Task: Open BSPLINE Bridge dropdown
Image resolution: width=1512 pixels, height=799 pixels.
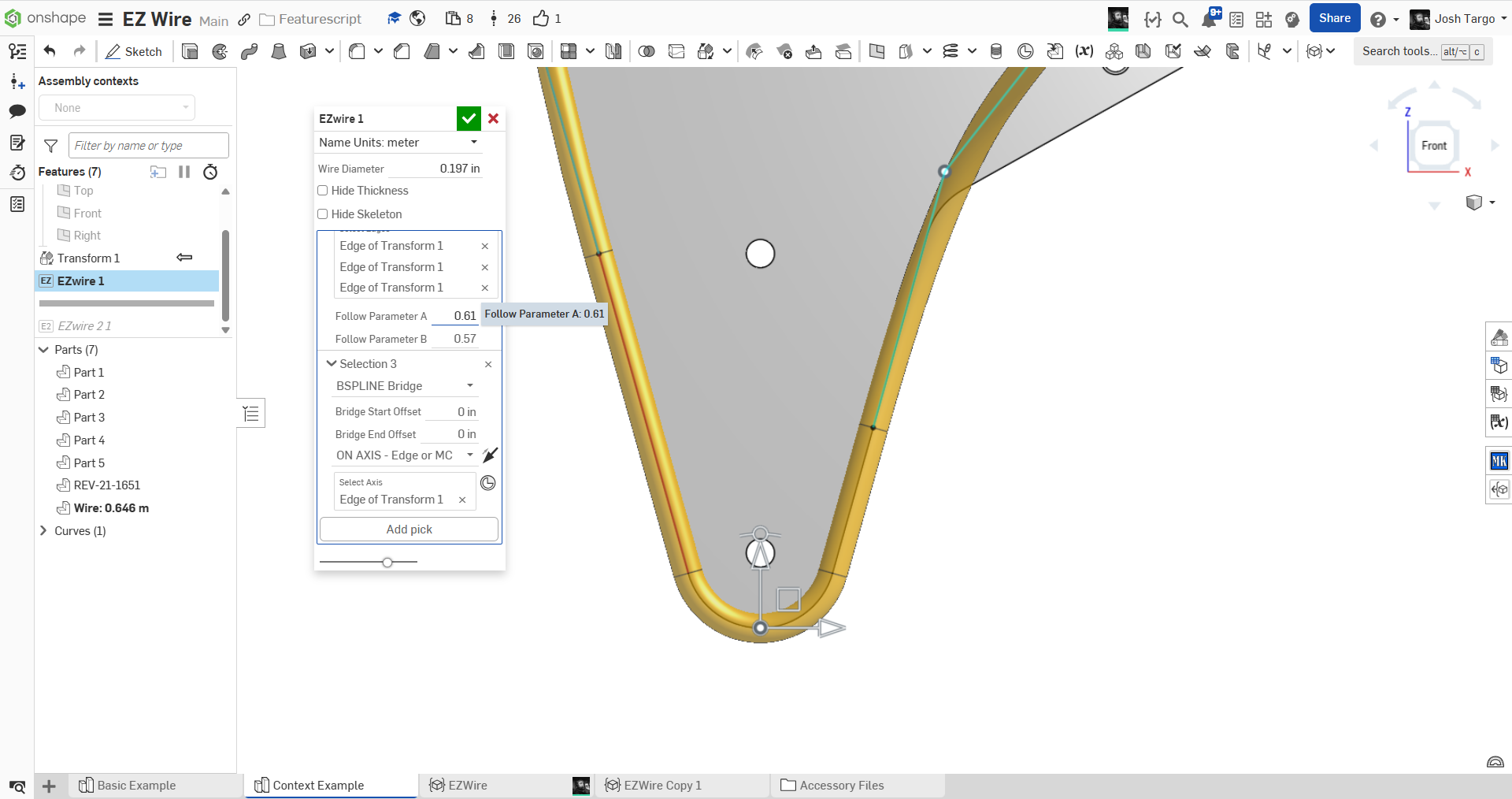Action: pos(405,386)
